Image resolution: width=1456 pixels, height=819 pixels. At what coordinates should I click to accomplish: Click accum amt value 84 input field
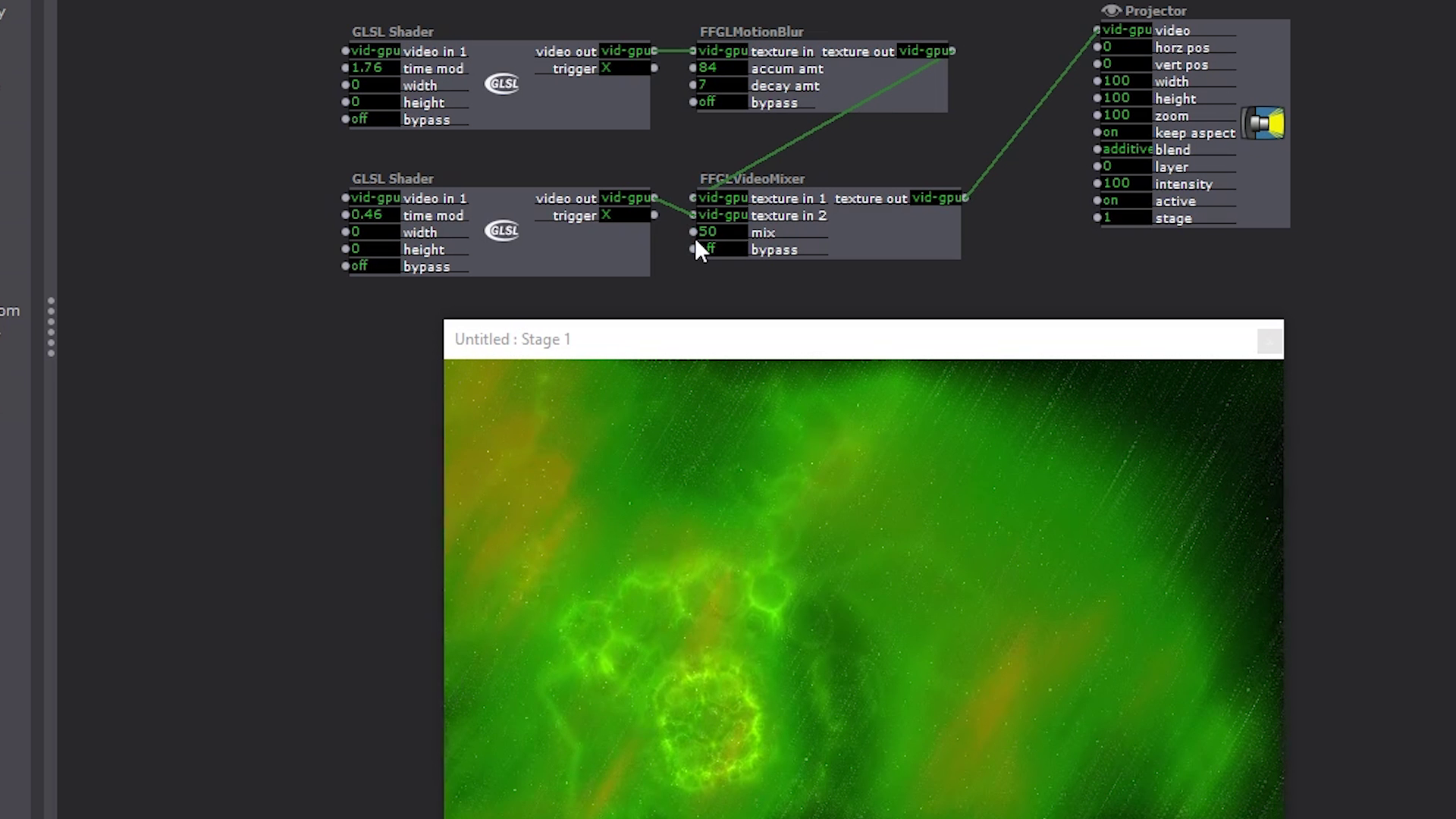click(720, 68)
